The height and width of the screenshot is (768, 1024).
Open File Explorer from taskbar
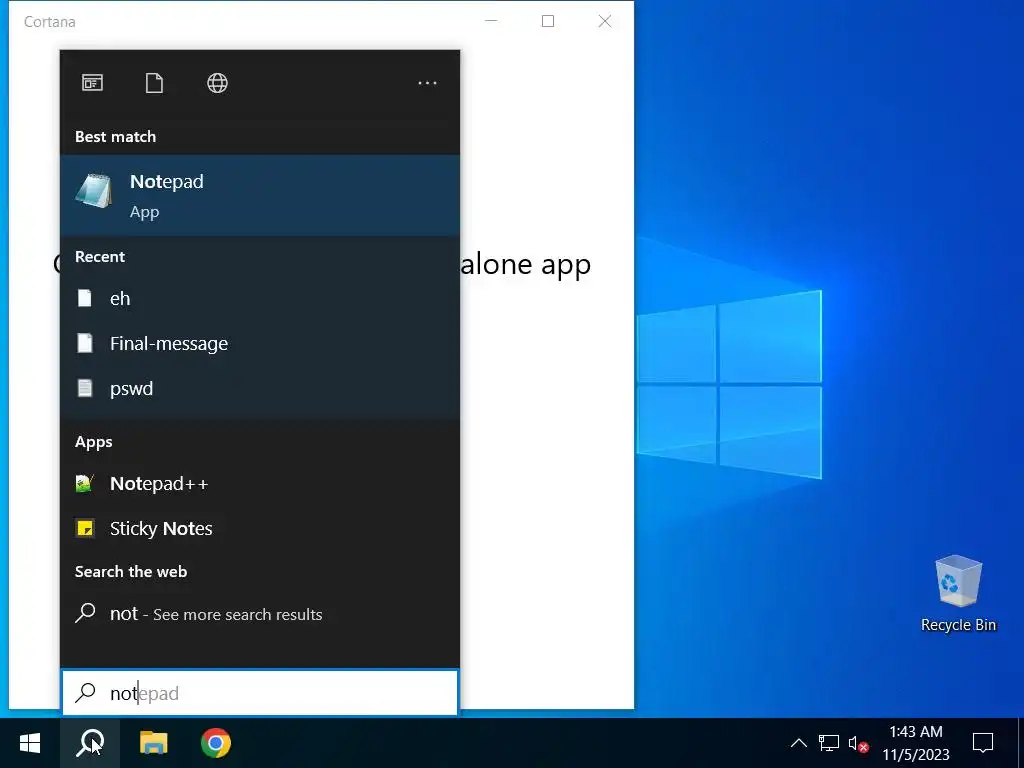(x=153, y=743)
